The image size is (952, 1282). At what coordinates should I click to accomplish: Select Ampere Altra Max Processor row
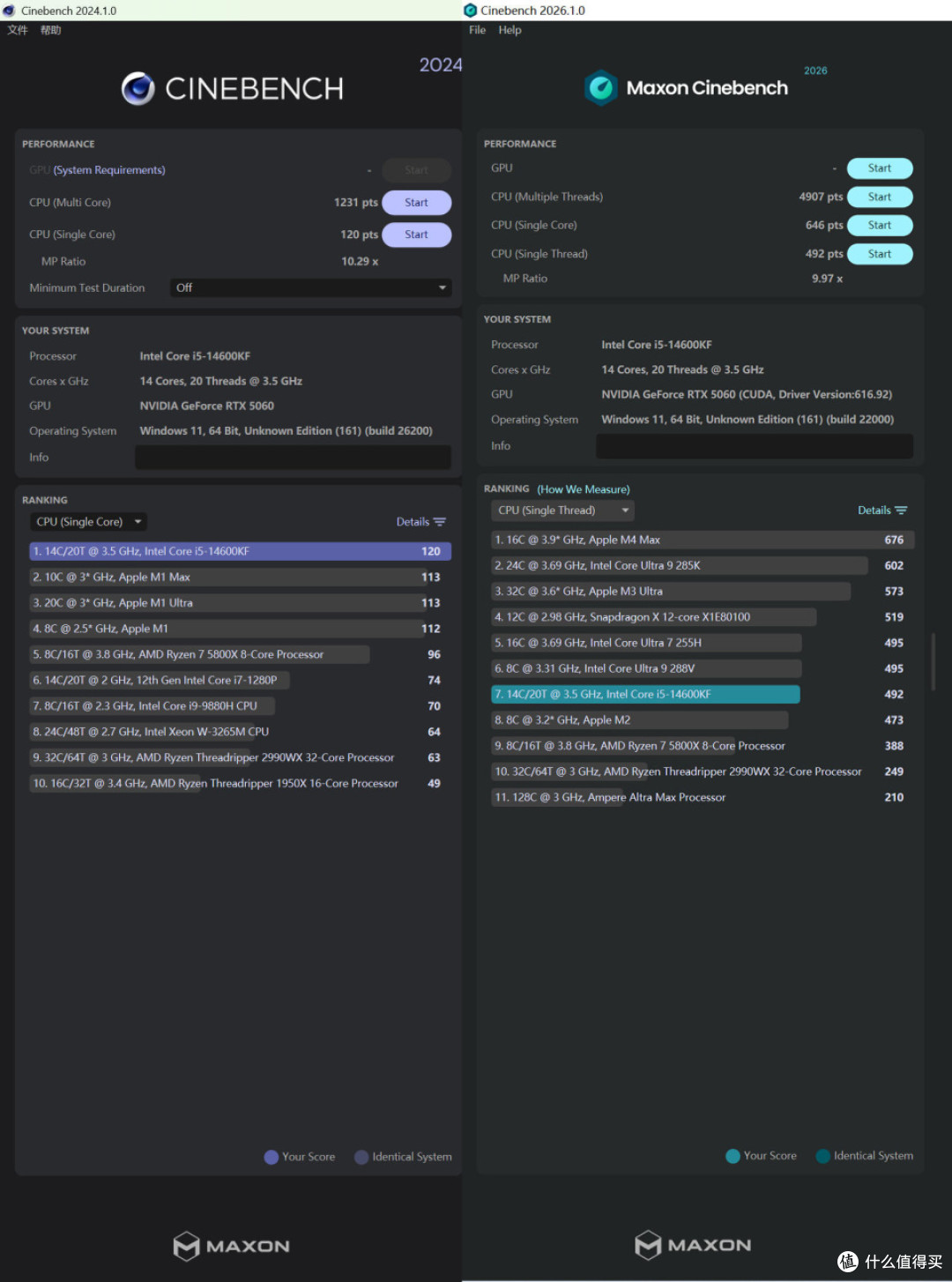[703, 797]
